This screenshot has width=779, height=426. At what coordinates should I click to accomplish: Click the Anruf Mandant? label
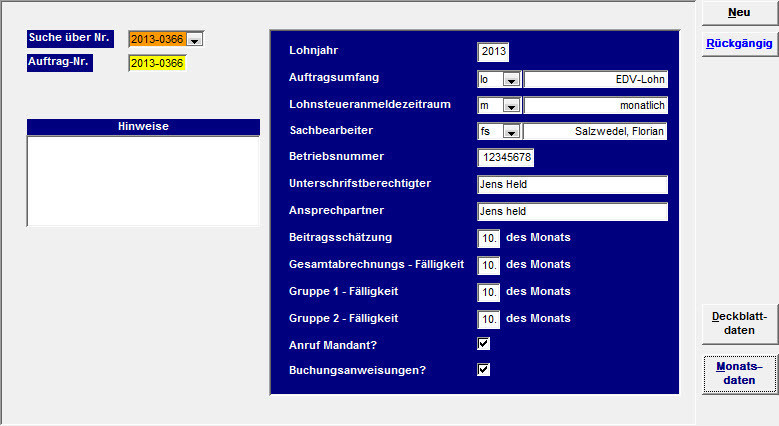point(333,345)
